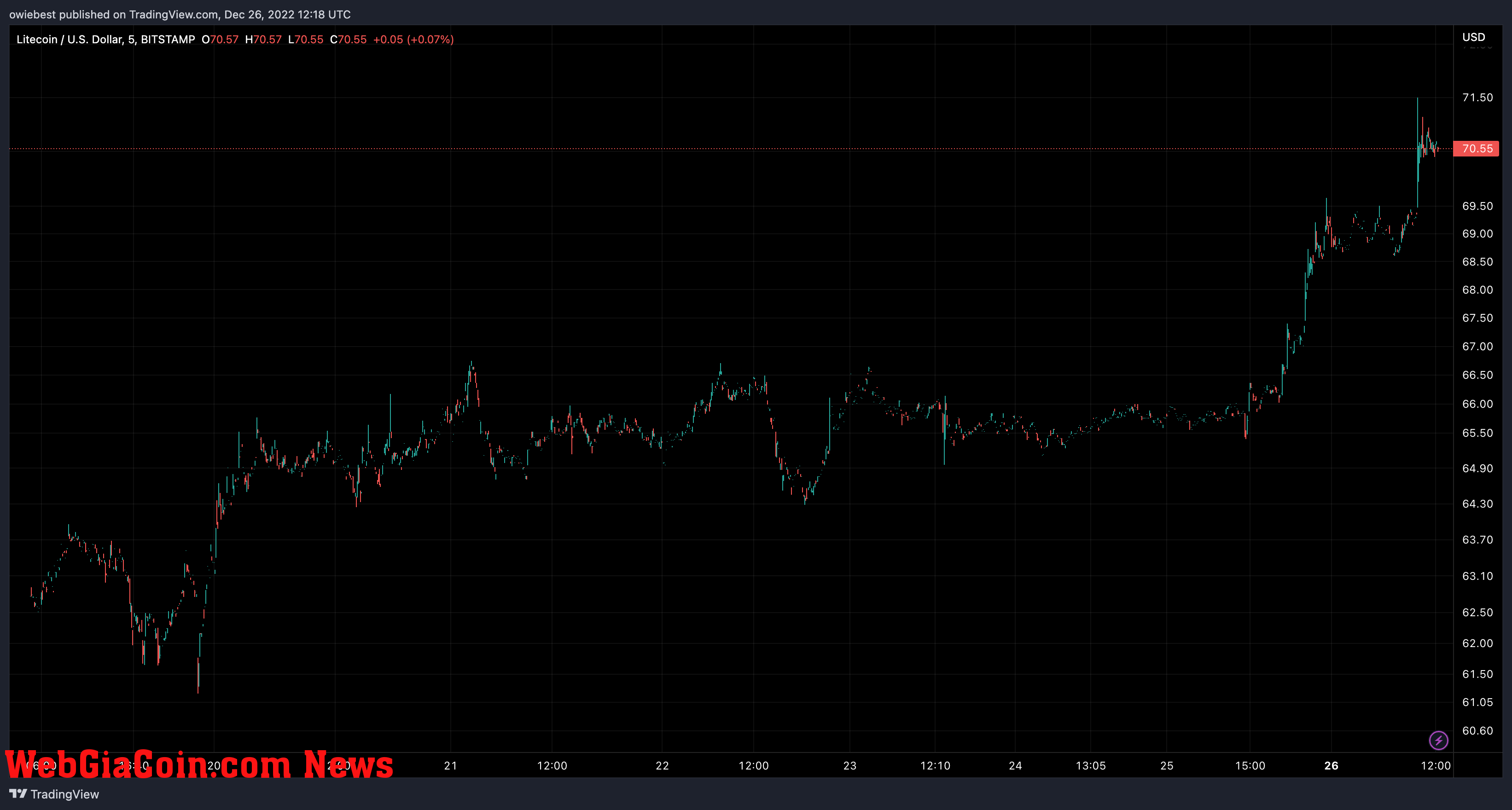
Task: Click the 63.70 price axis label
Action: [1477, 539]
